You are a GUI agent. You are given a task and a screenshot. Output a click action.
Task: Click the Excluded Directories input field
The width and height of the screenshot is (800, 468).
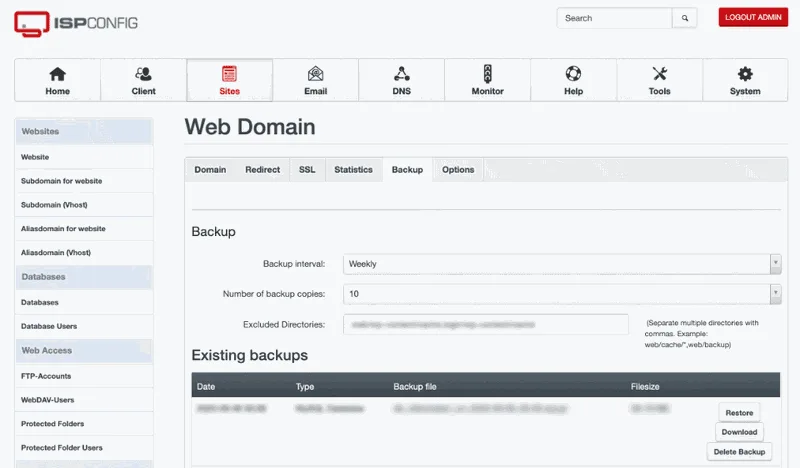pyautogui.click(x=486, y=325)
